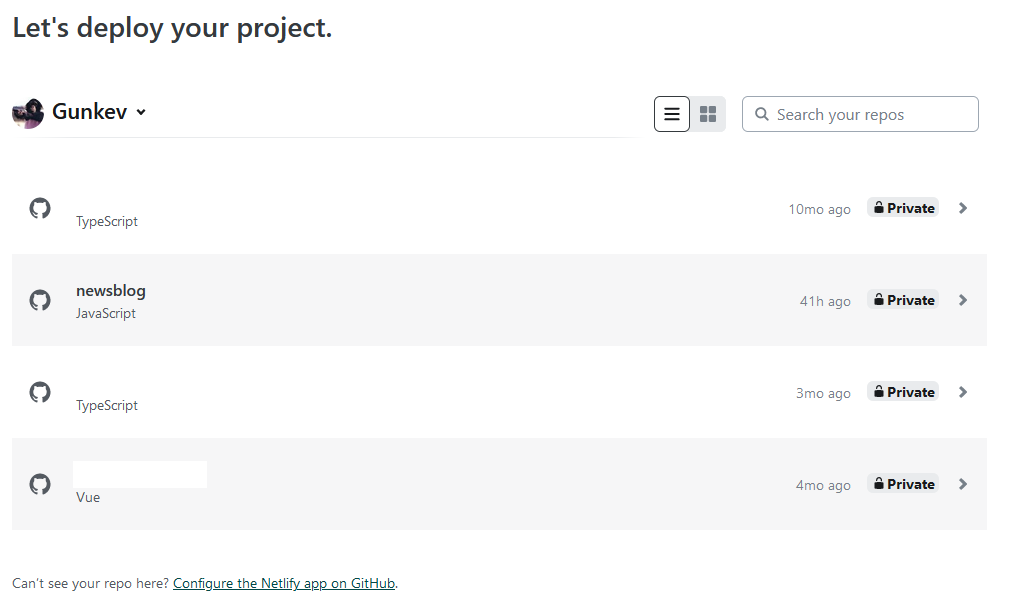
Task: Click the GitHub icon next to the Vue repository
Action: pos(40,483)
